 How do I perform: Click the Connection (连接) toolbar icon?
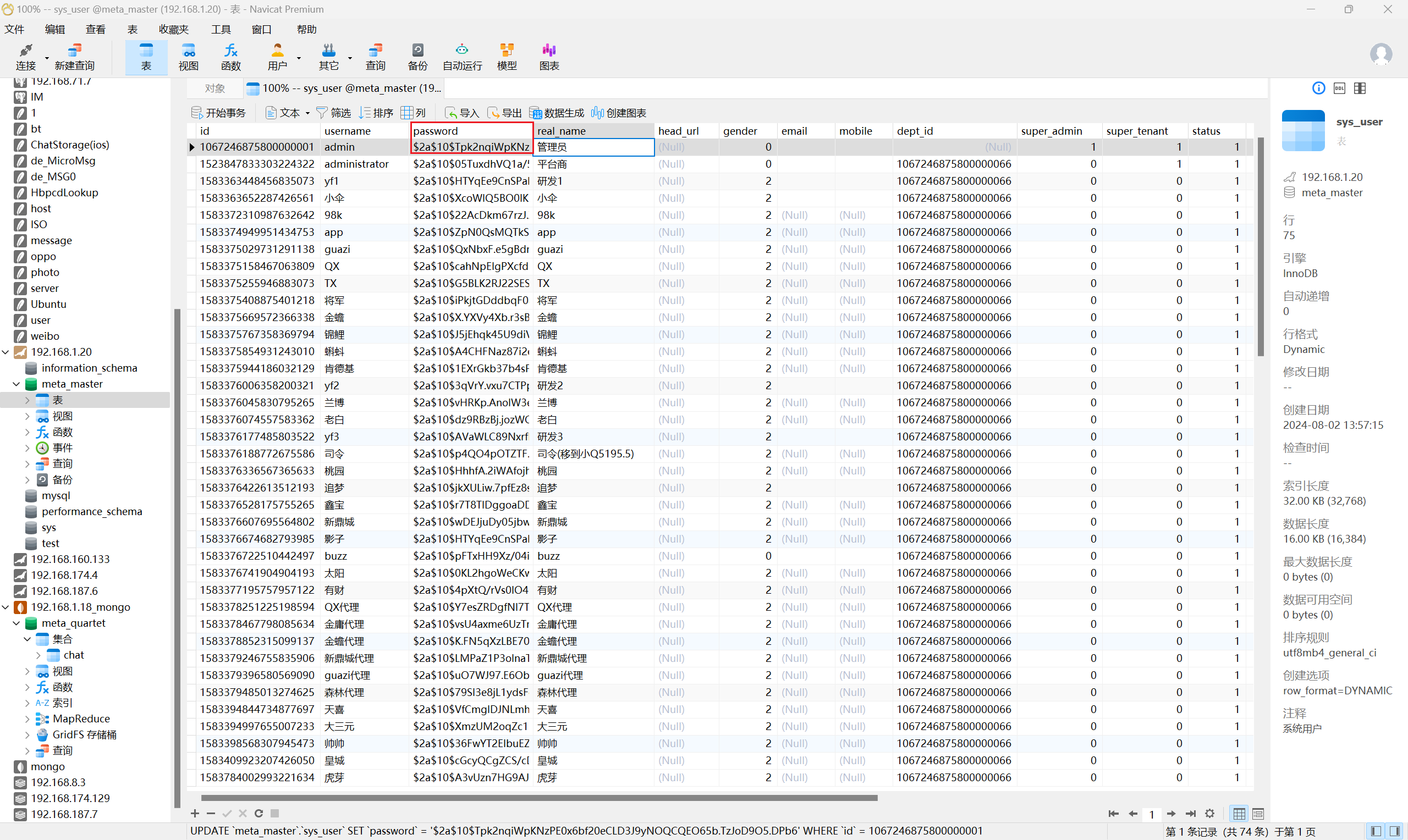[25, 57]
